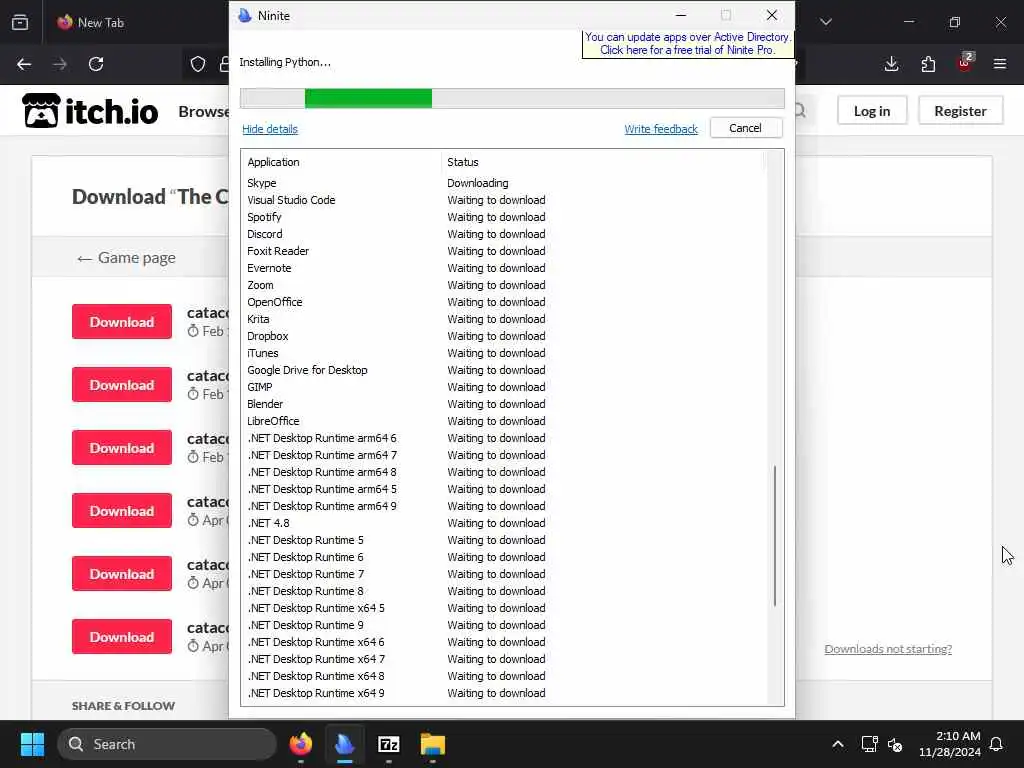
Task: Click Register on itch.io
Action: click(960, 111)
